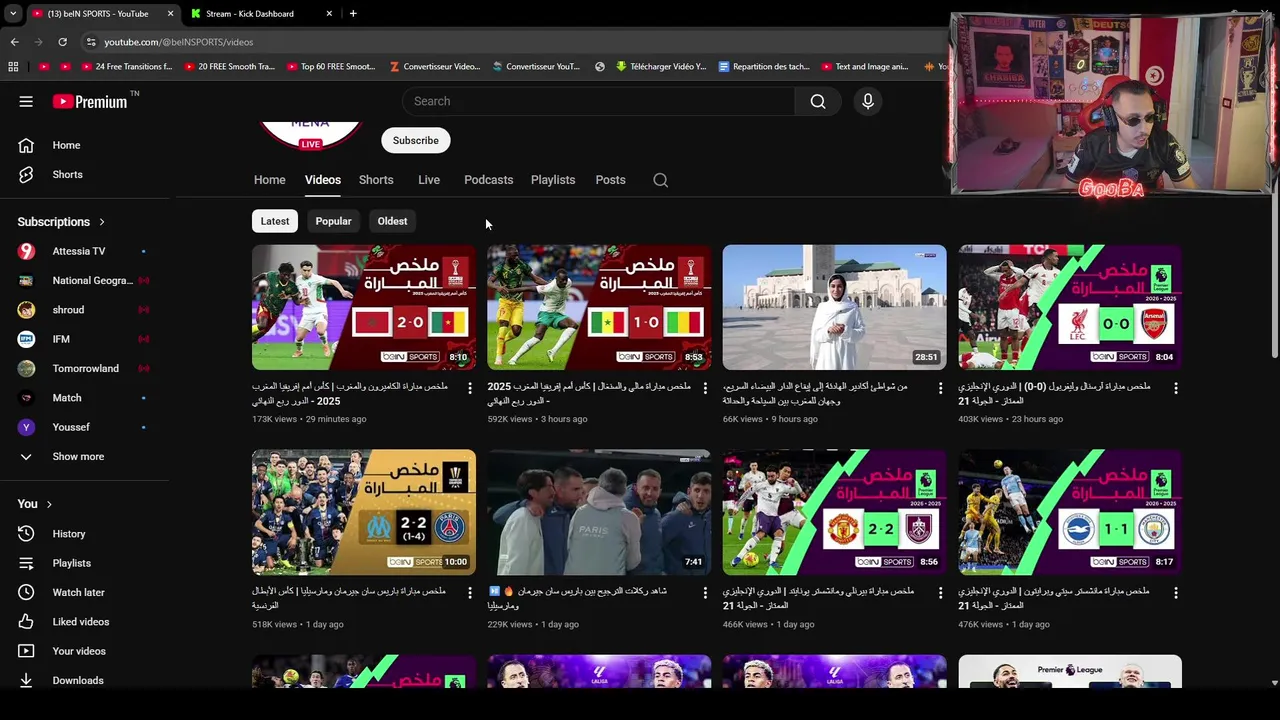This screenshot has height=720, width=1280.
Task: Start voice search with microphone icon
Action: click(x=868, y=101)
